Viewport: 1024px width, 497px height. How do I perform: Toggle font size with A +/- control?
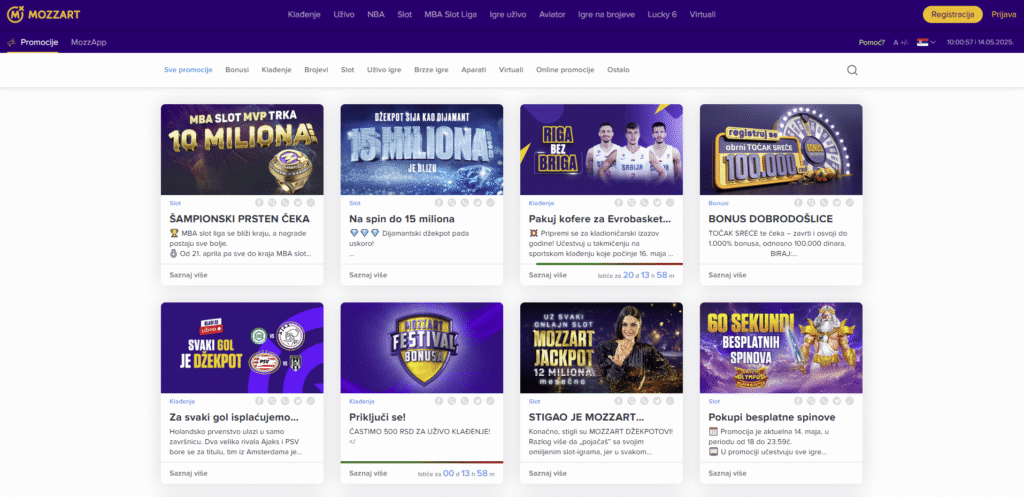point(901,43)
